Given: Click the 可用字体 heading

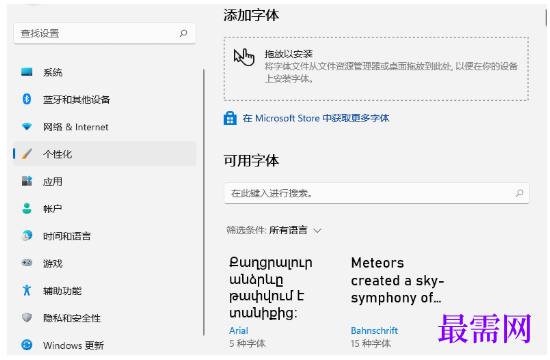Looking at the screenshot, I should click(251, 161).
